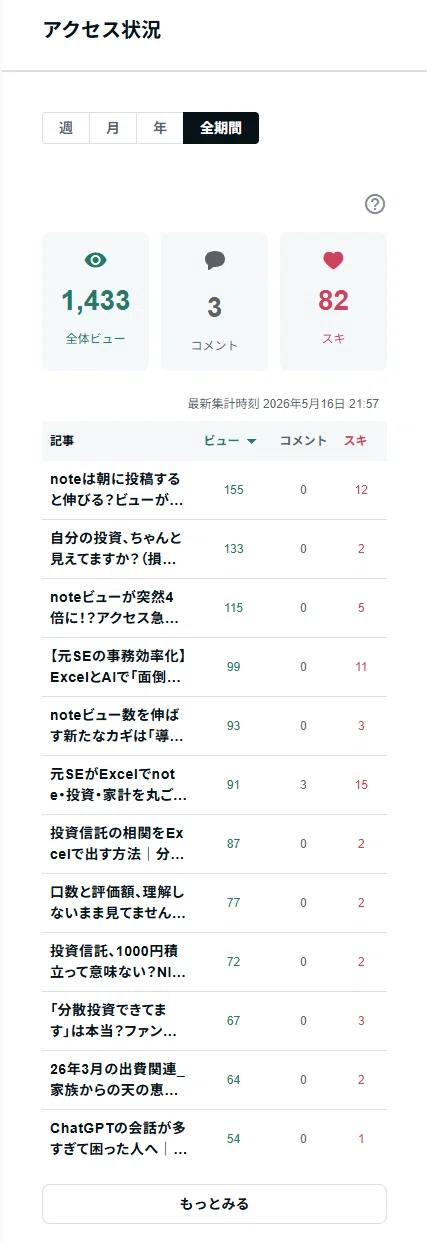Screen dimensions: 427x1242
Task: Click the eye icon above 全体ビュー
Action: click(x=95, y=260)
